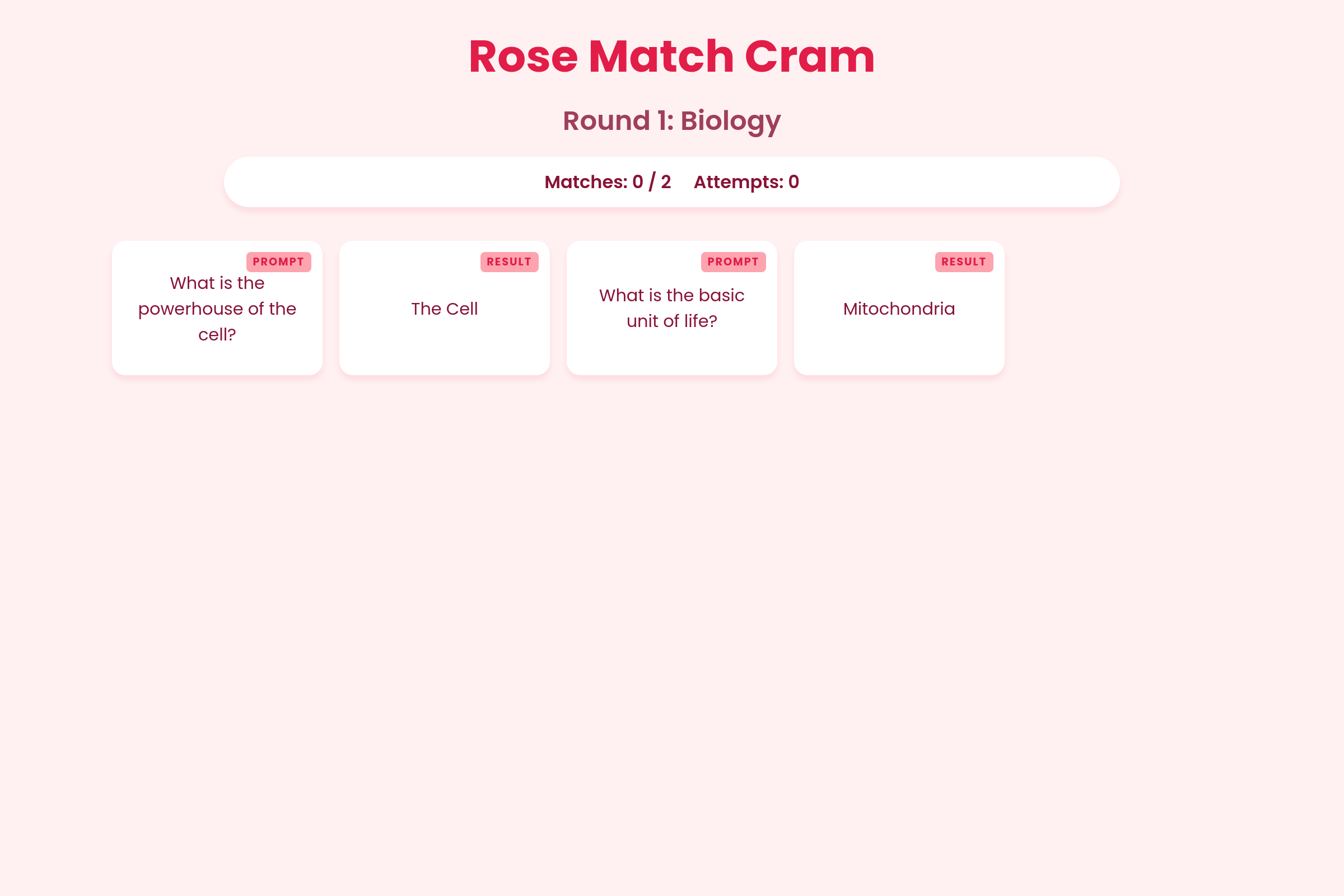Click the PROMPT badge on the powerhouse card
Viewport: 1344px width, 896px height.
pyautogui.click(x=279, y=262)
